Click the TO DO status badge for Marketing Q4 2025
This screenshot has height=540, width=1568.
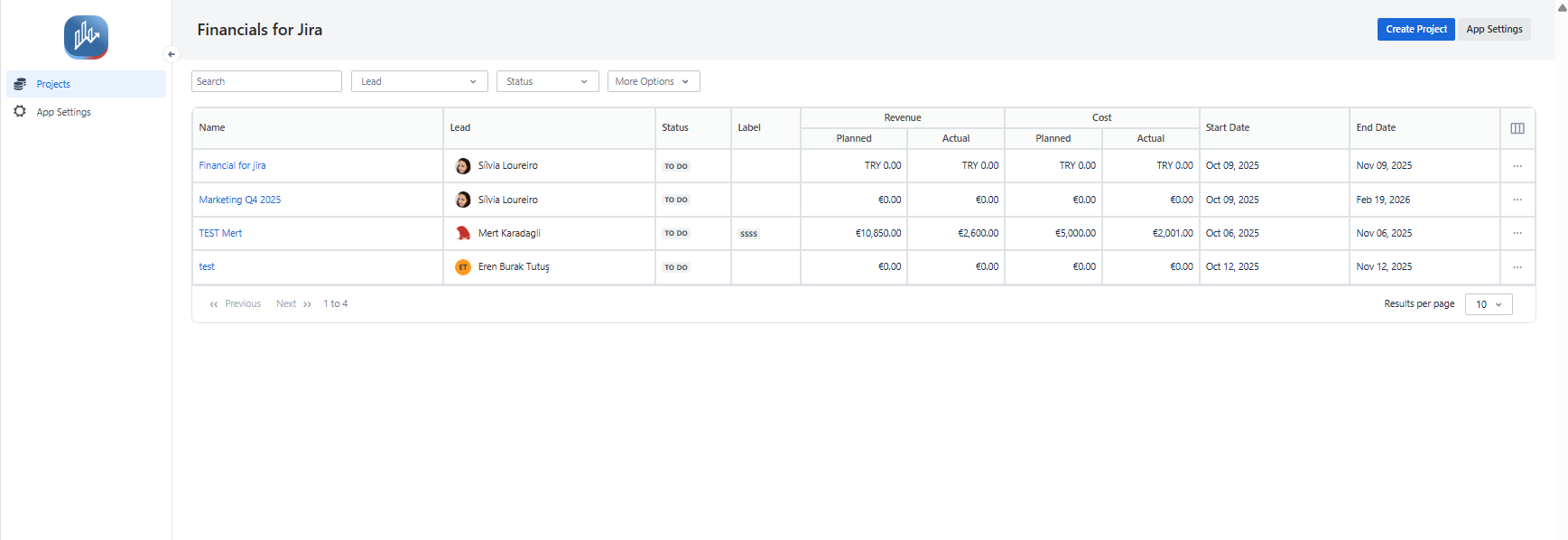point(676,200)
